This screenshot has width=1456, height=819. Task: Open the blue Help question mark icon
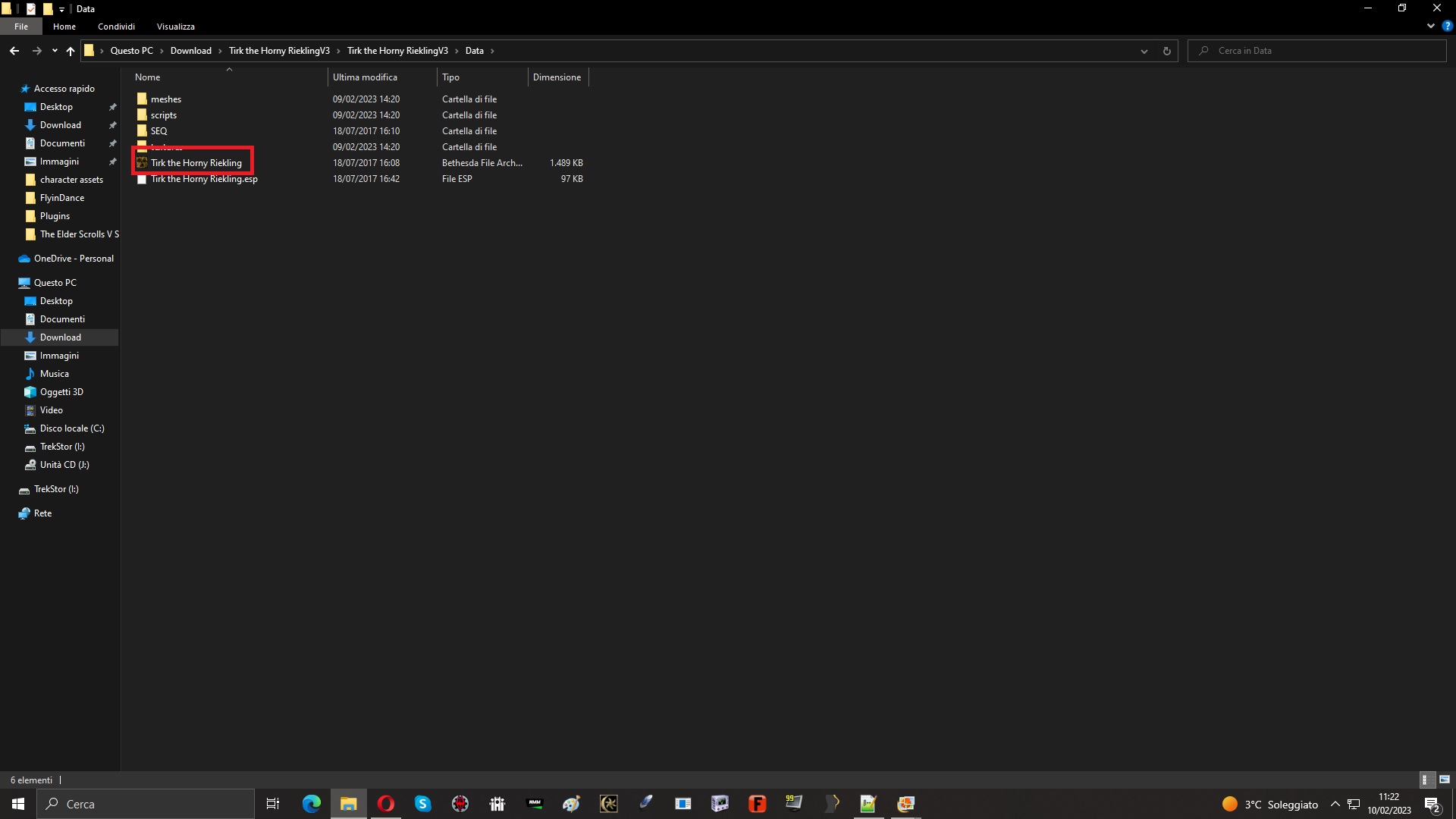[1447, 26]
